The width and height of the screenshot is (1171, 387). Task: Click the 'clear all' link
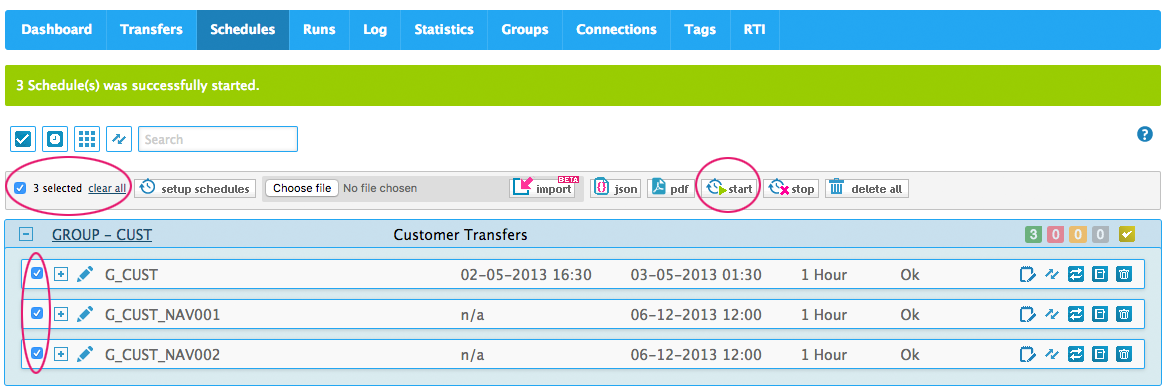click(107, 188)
